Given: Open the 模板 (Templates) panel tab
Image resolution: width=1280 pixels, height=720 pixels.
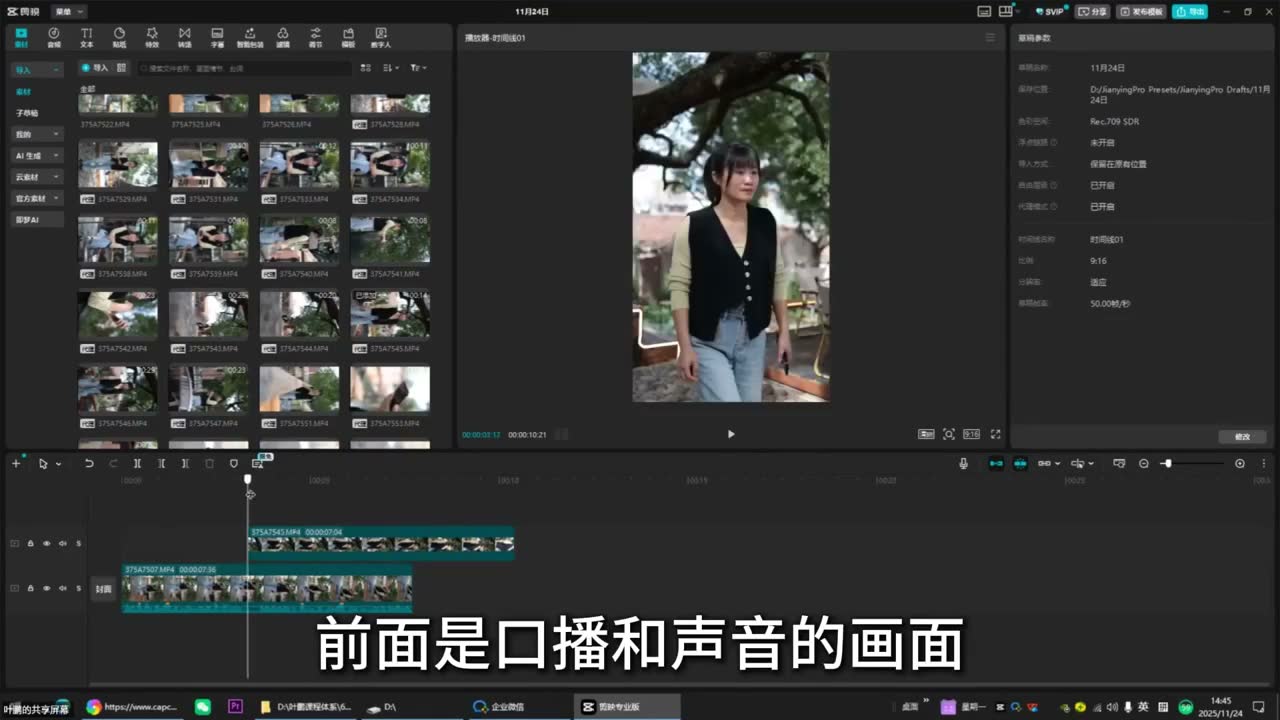Looking at the screenshot, I should (x=348, y=38).
